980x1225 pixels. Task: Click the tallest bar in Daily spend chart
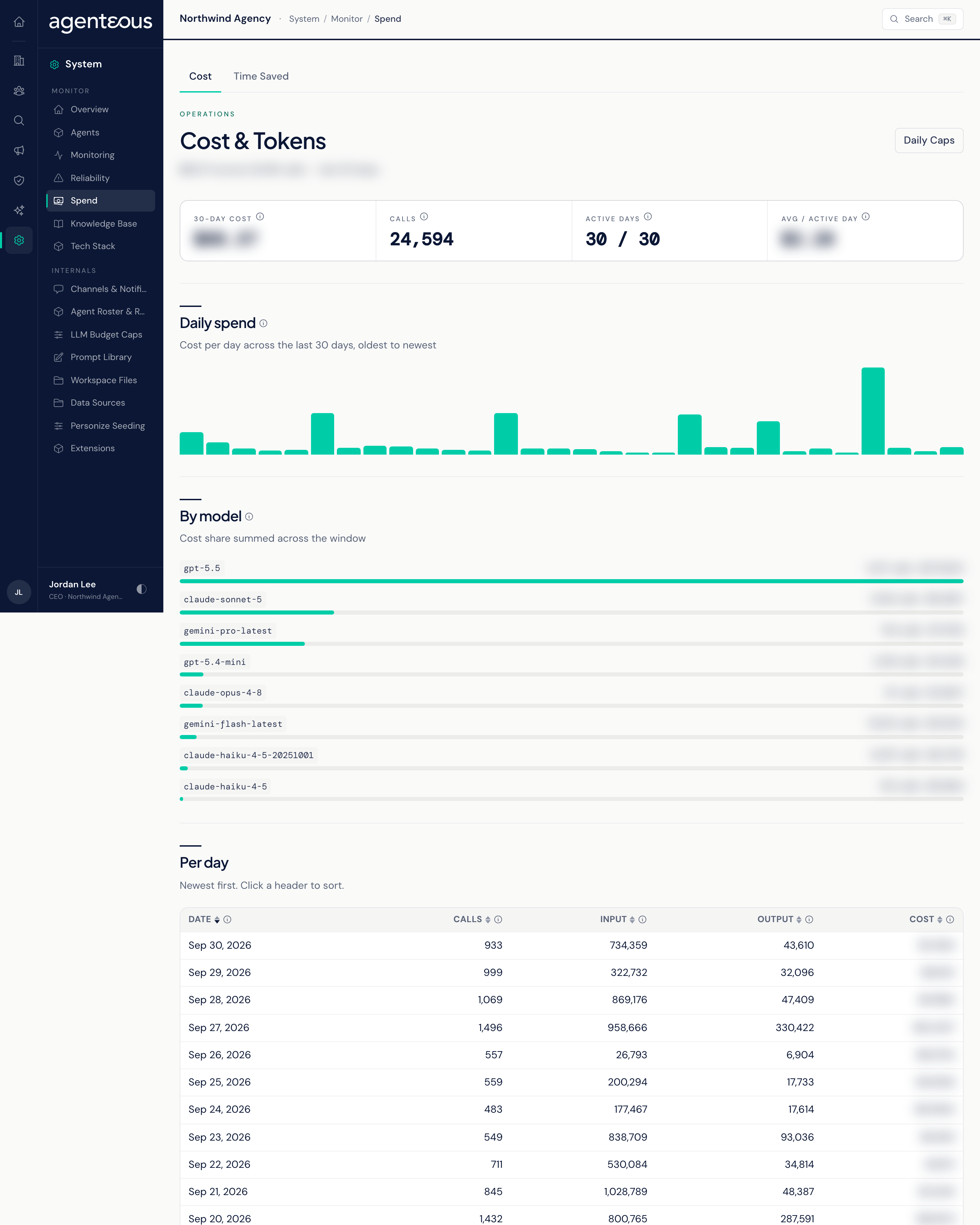[x=872, y=411]
